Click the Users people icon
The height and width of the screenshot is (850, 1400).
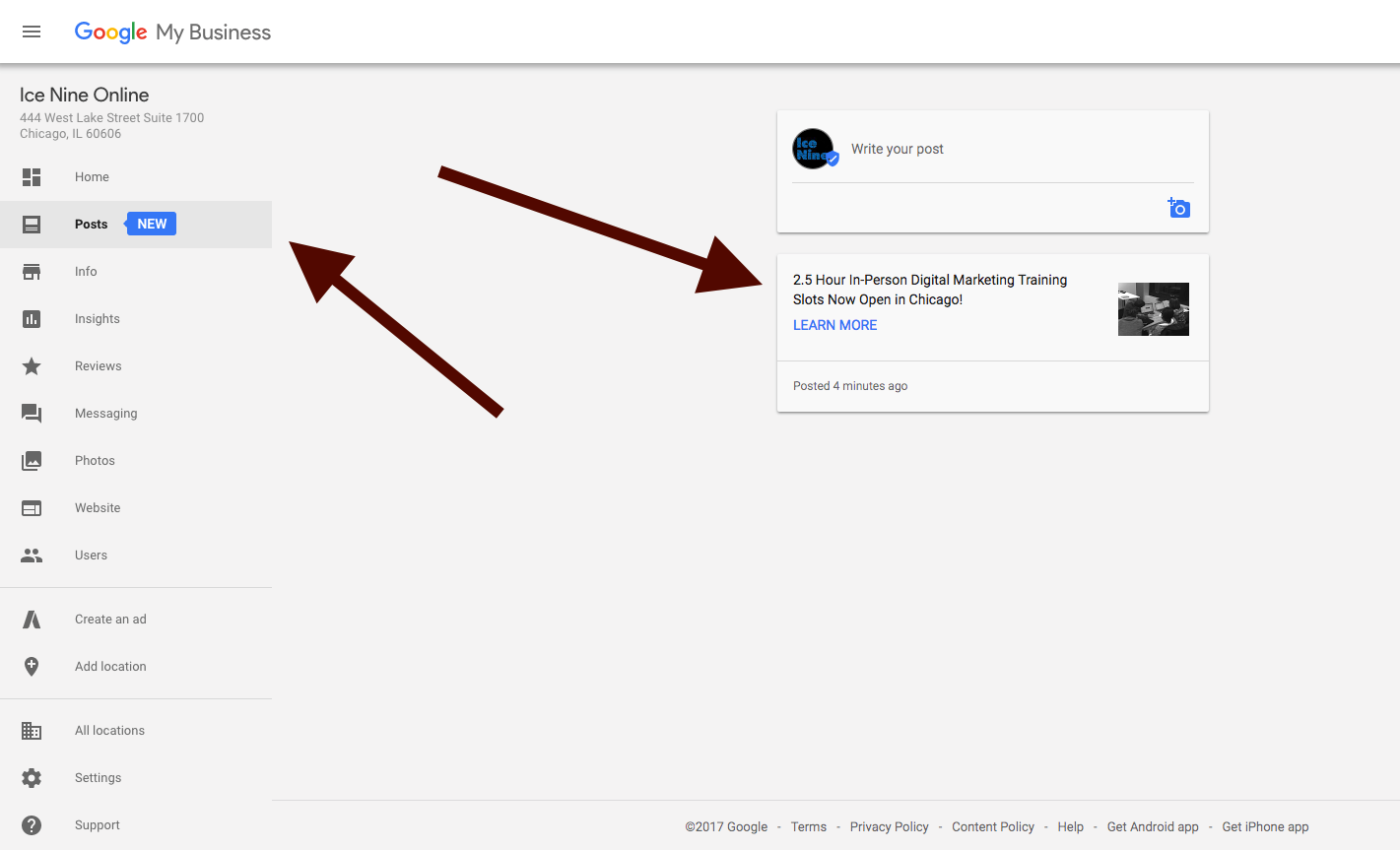click(32, 556)
